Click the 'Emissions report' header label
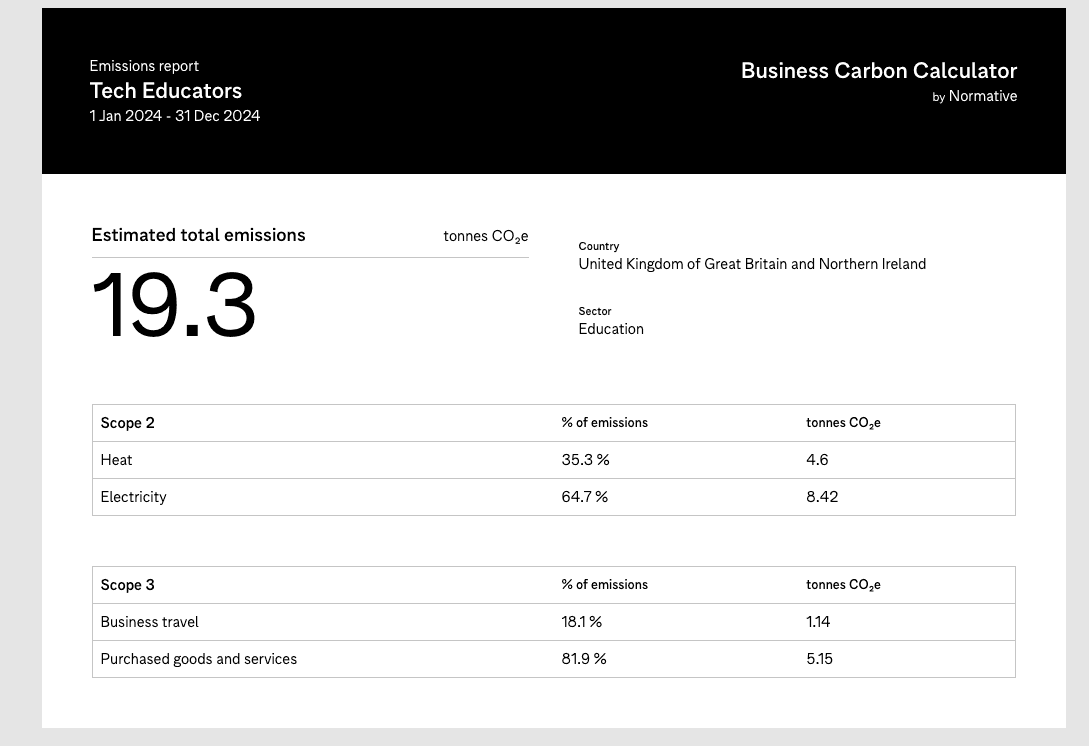The width and height of the screenshot is (1089, 746). click(144, 66)
